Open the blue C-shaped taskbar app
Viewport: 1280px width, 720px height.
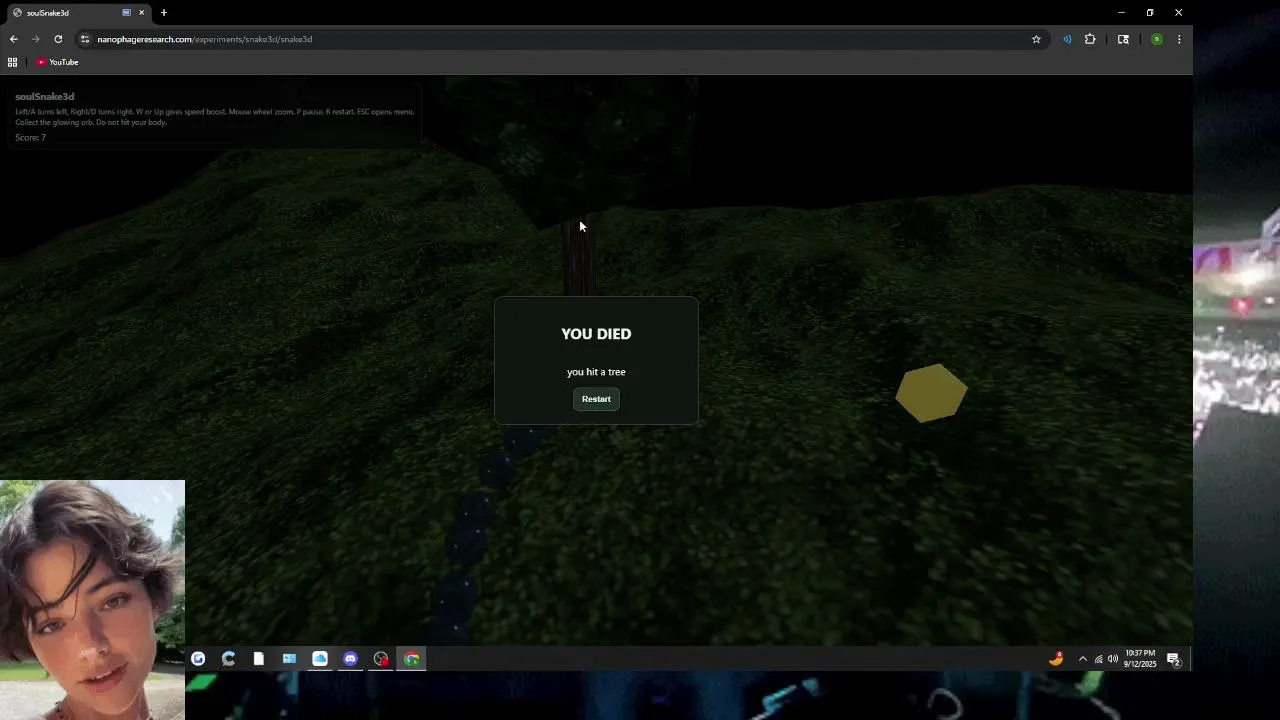pos(229,658)
